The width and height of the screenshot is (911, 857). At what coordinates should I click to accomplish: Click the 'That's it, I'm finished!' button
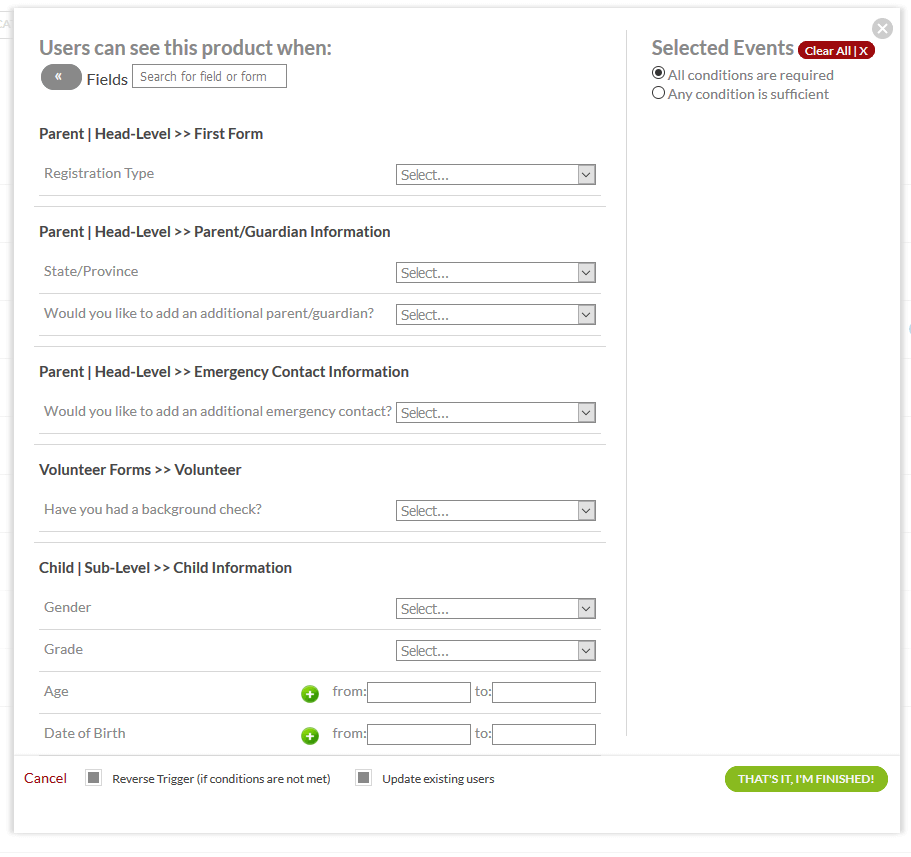pyautogui.click(x=805, y=779)
